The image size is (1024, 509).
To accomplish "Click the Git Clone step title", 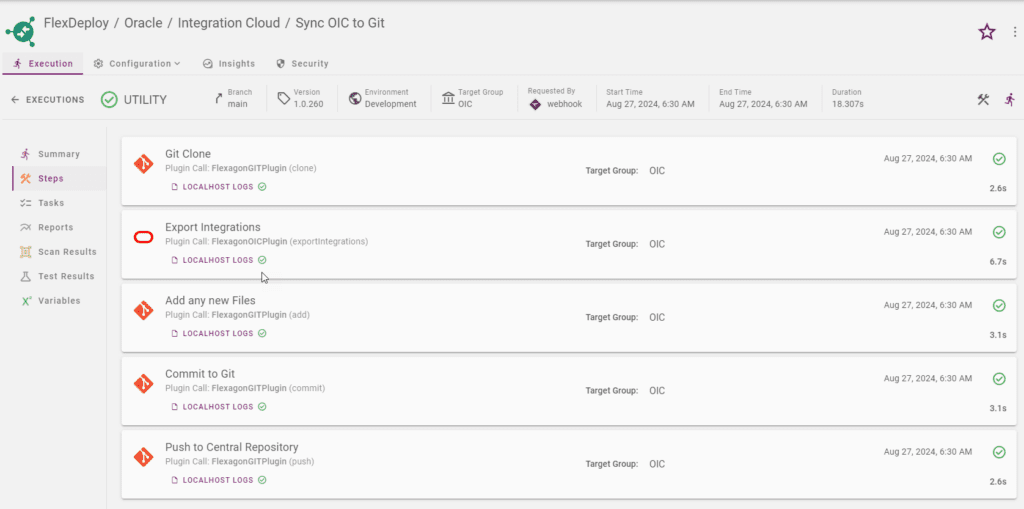I will (x=188, y=154).
